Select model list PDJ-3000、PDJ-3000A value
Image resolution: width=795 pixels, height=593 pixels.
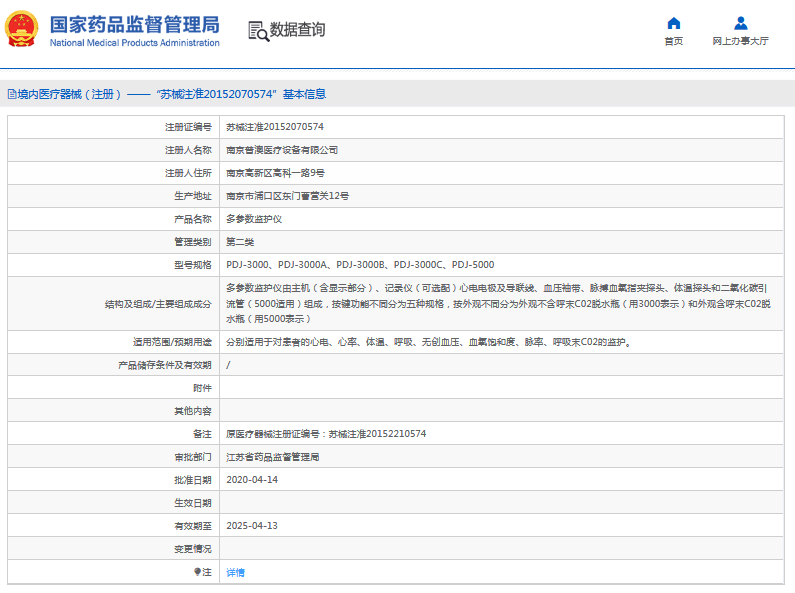[360, 265]
